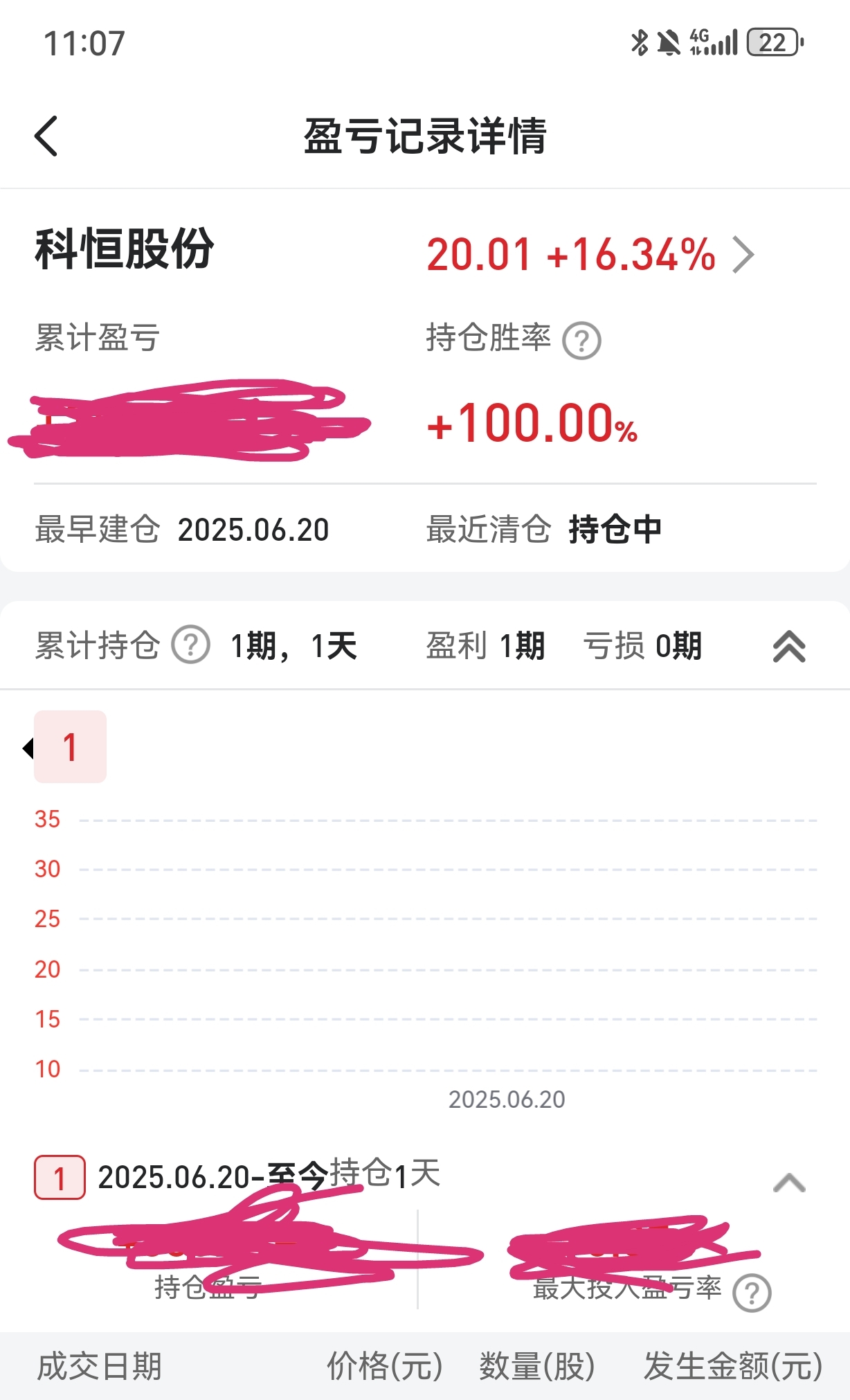850x1400 pixels.
Task: Tap 发生金额(元) column header
Action: point(733,1366)
